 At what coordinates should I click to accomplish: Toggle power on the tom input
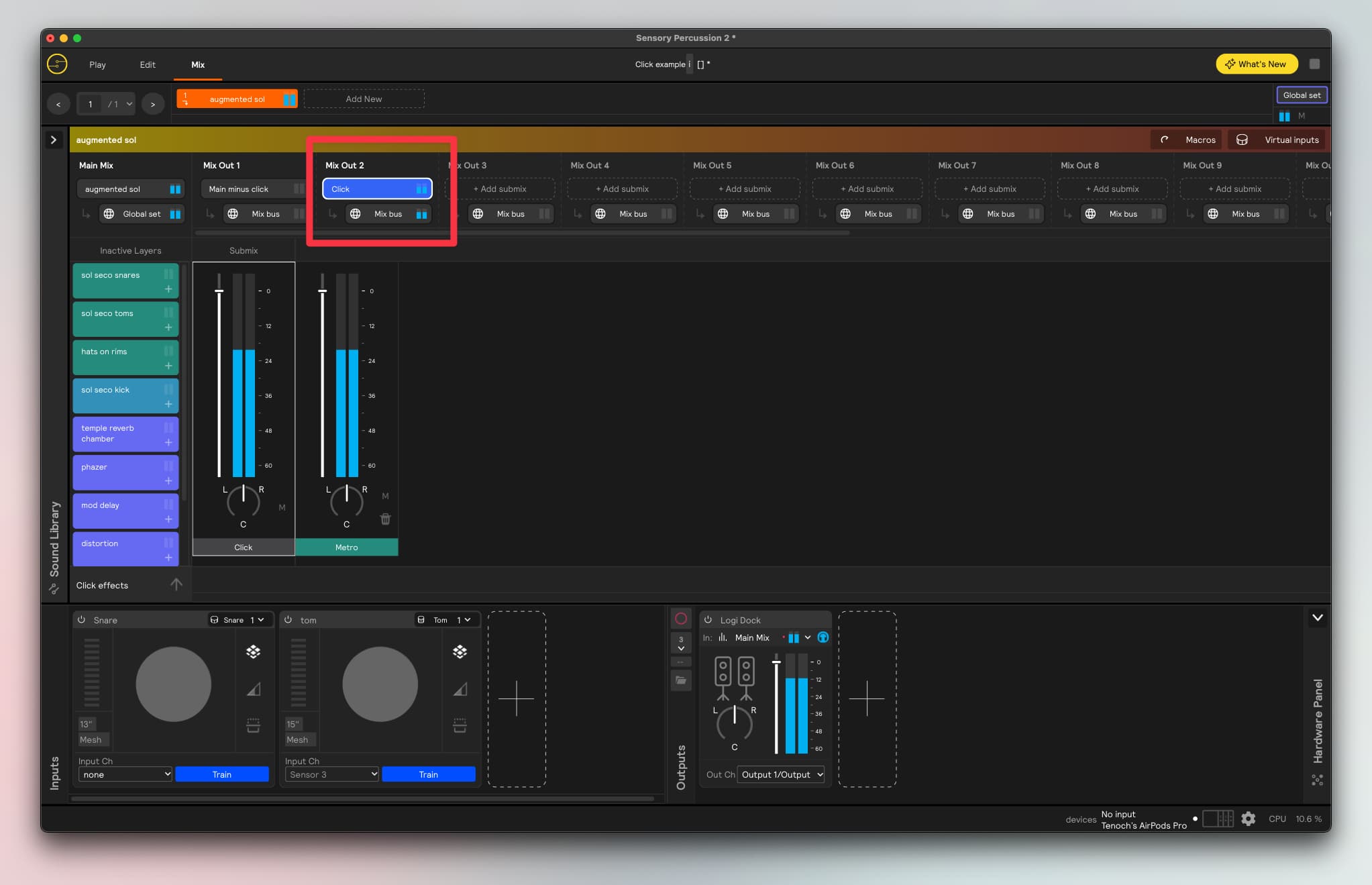coord(288,620)
